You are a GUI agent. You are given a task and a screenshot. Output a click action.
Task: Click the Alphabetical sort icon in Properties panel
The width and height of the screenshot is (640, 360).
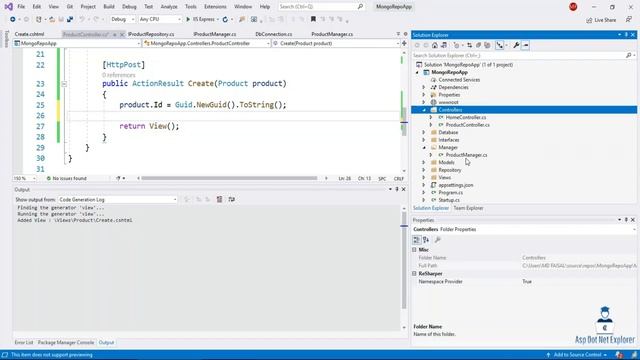point(426,240)
